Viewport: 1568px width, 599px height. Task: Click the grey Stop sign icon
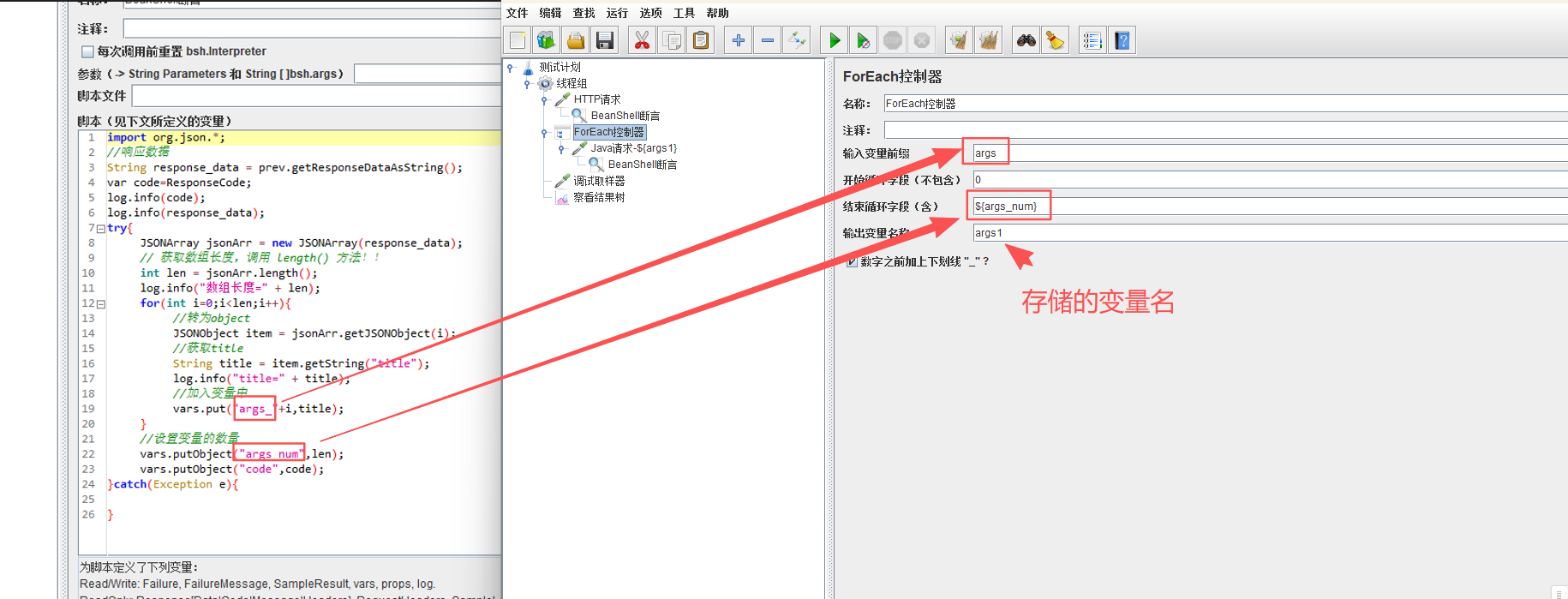[x=893, y=40]
